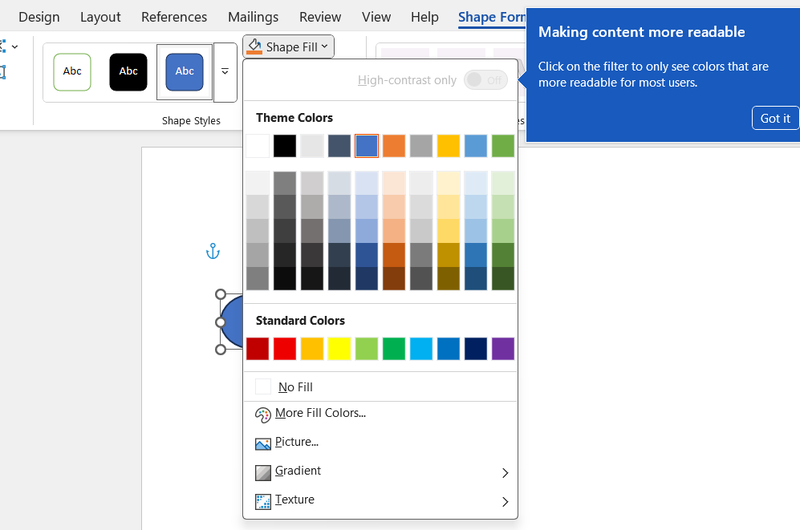Select the blue ellipse shape
The width and height of the screenshot is (800, 530).
tap(233, 322)
